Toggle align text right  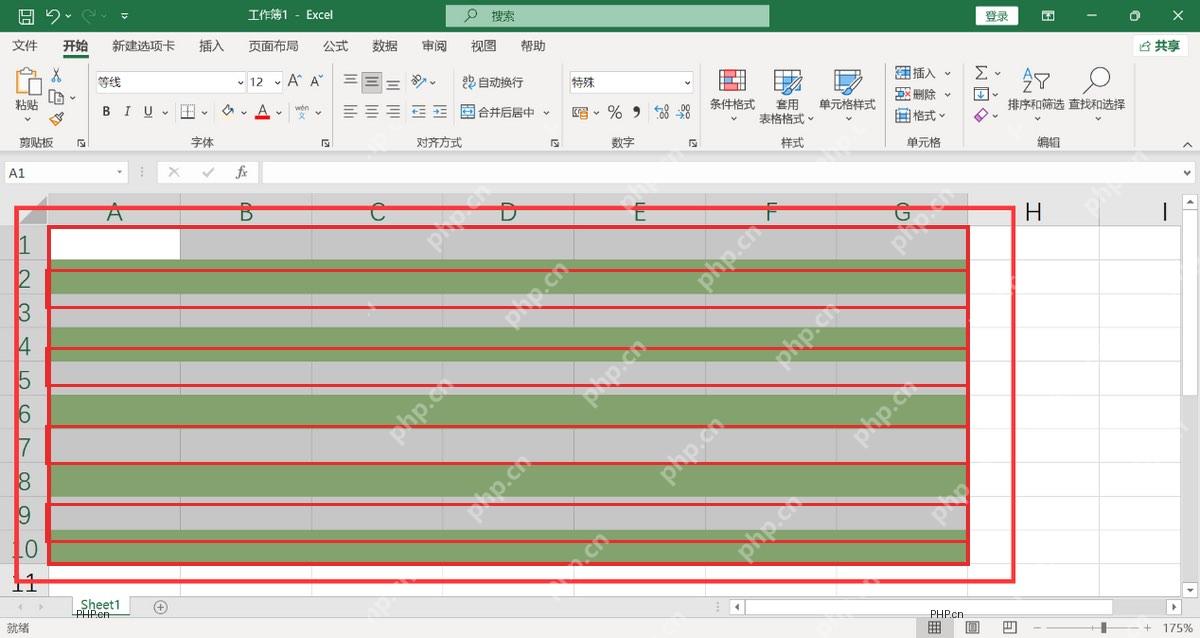tap(394, 112)
